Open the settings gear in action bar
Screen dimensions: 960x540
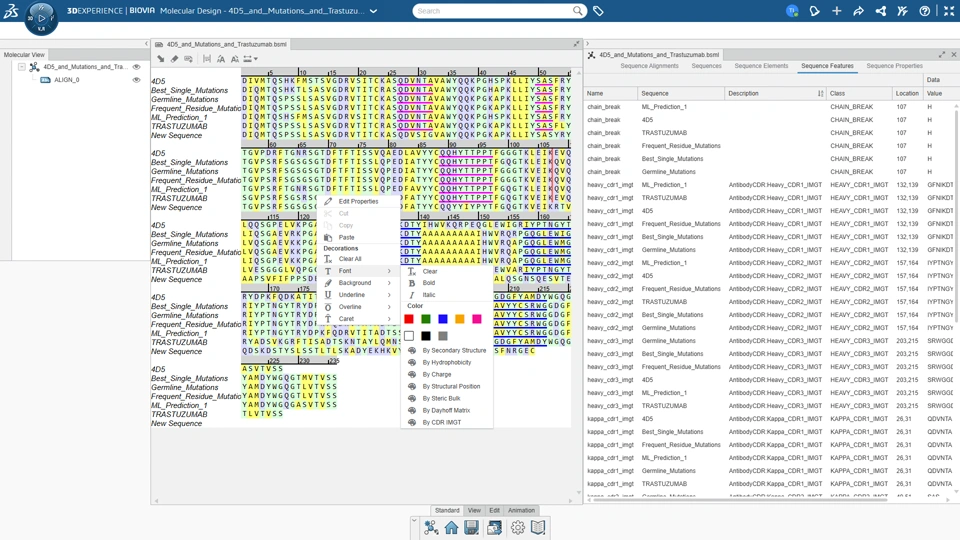(x=517, y=527)
